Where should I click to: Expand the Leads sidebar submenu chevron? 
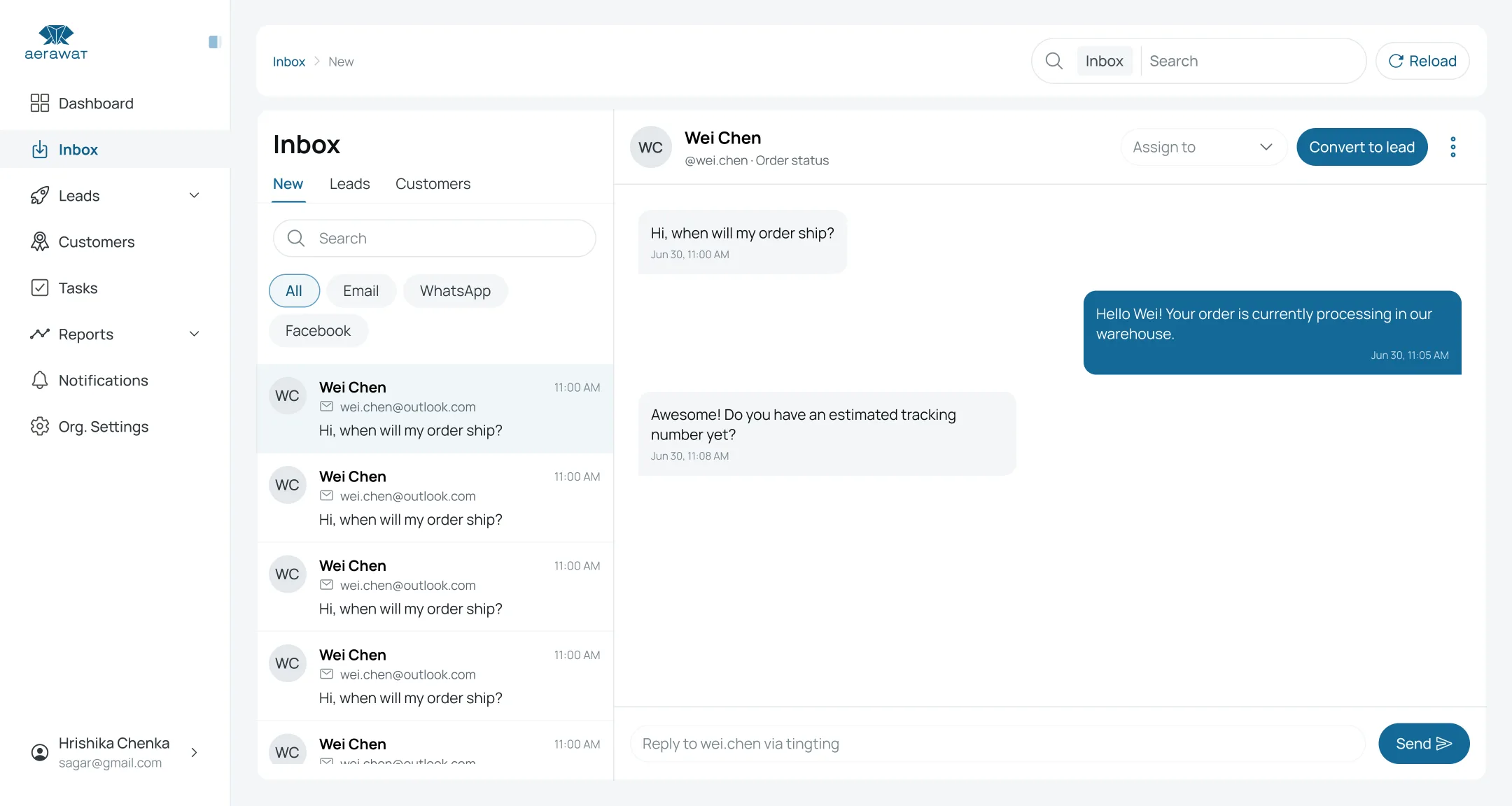[195, 195]
